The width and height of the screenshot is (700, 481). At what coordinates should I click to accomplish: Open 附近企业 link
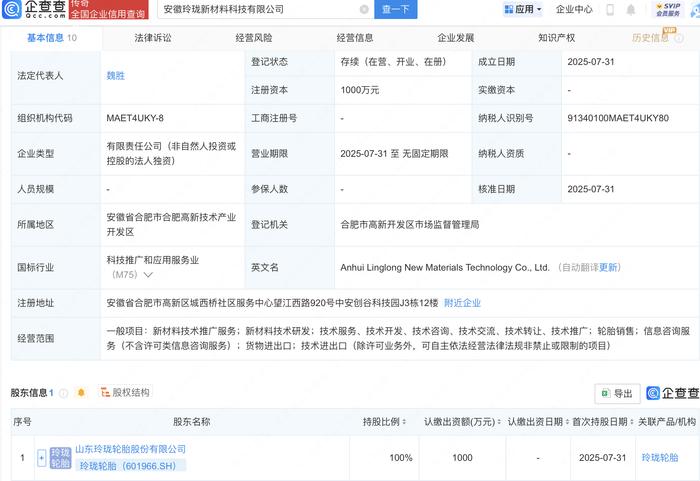point(462,303)
